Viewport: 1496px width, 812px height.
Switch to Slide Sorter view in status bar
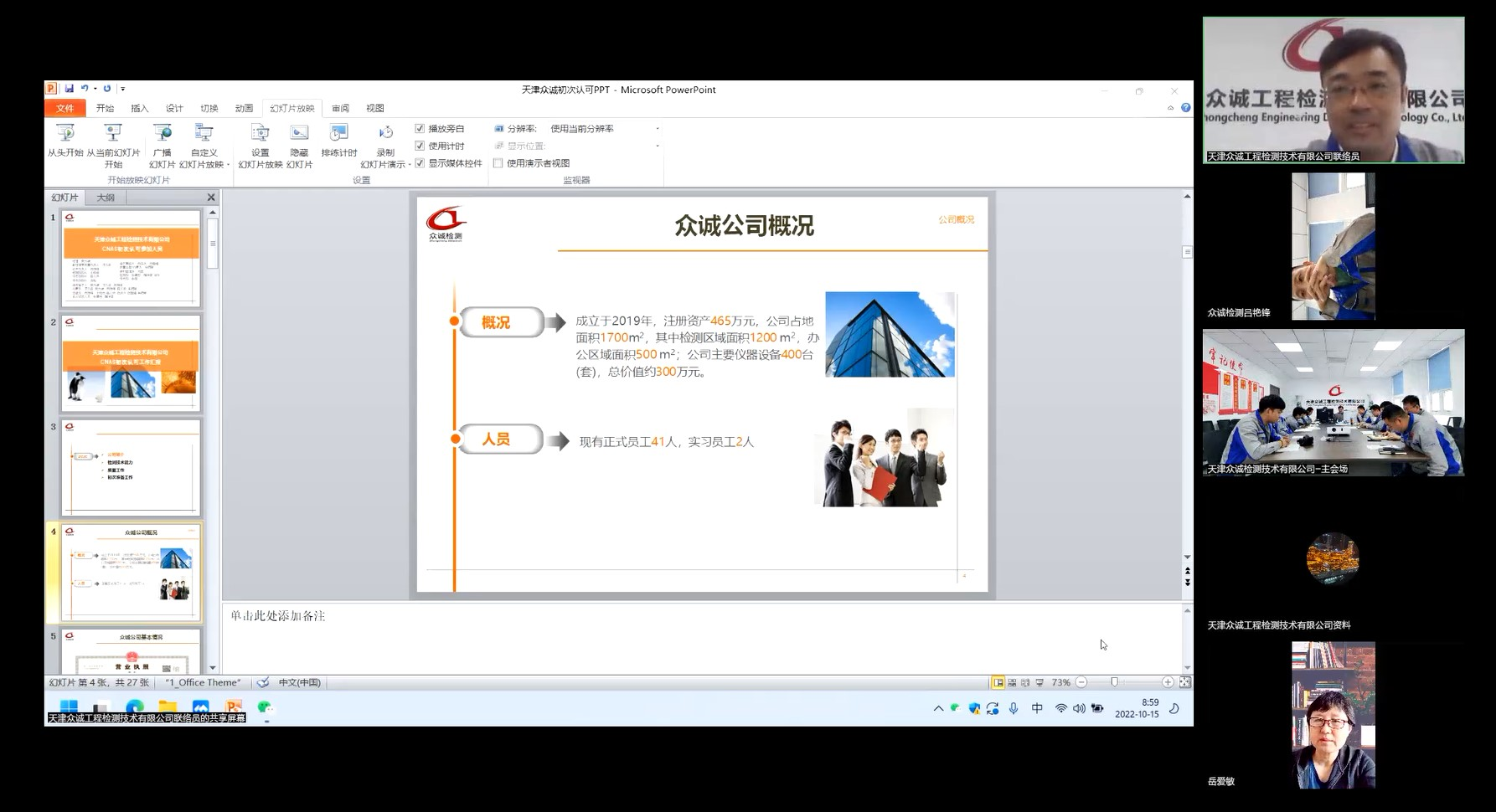click(x=1012, y=683)
